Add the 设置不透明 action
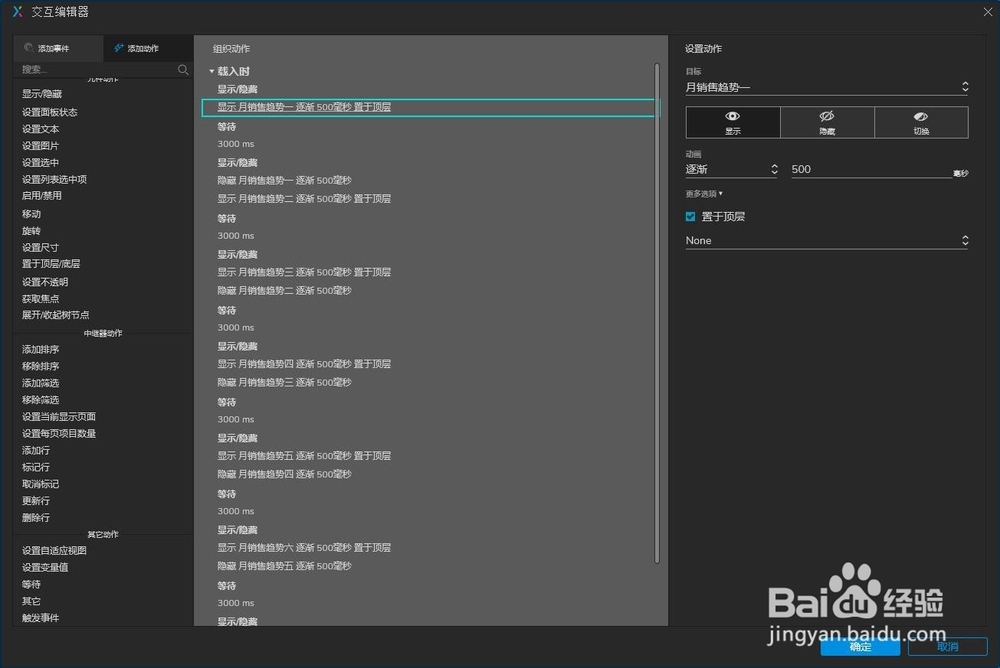The height and width of the screenshot is (668, 1000). [x=45, y=281]
